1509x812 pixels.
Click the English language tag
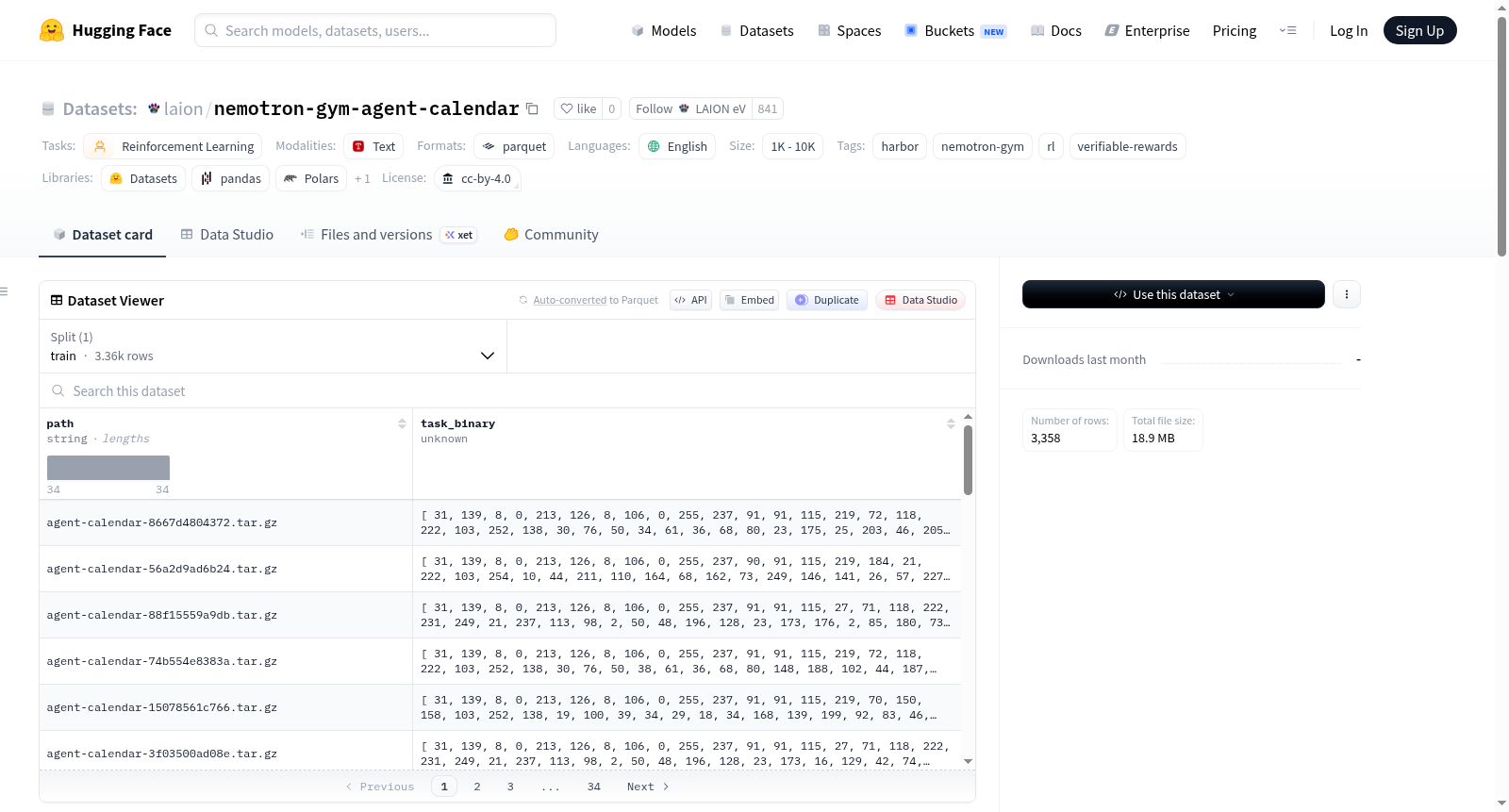tap(677, 146)
